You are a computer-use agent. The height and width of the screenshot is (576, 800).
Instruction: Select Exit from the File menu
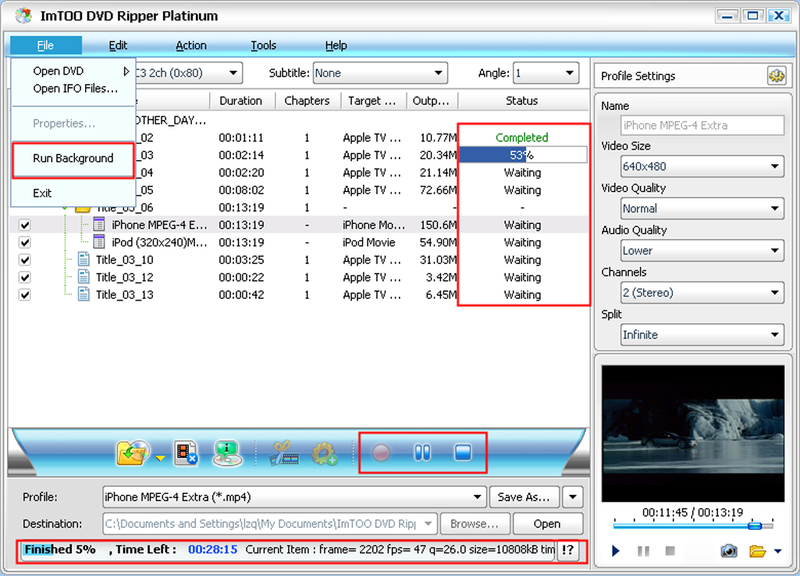[73, 193]
